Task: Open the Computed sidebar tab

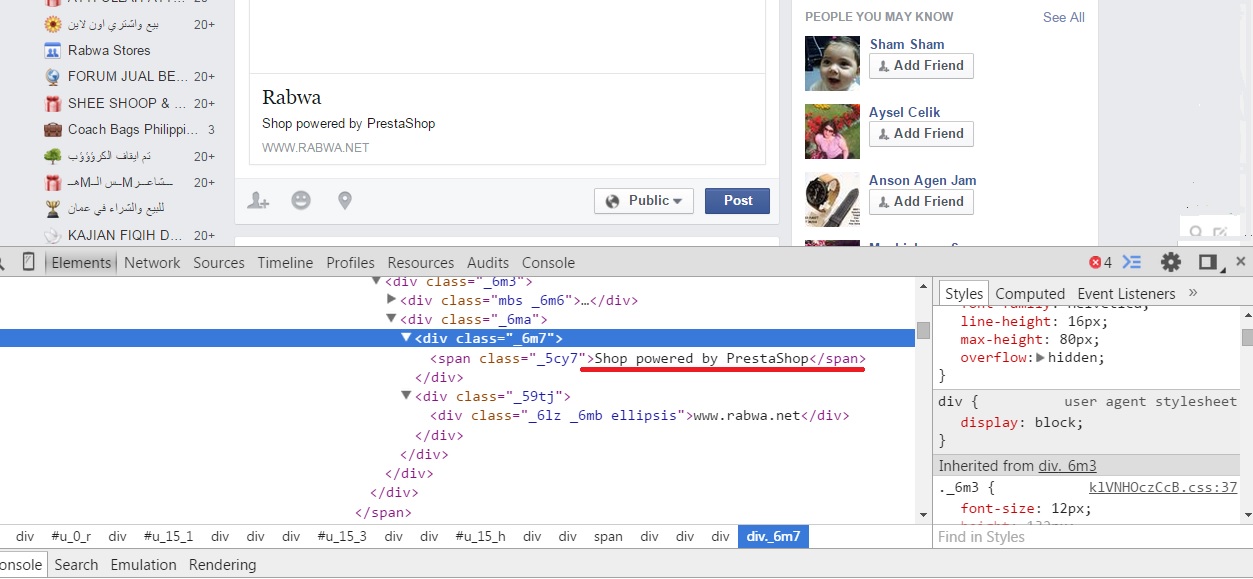Action: 1030,294
